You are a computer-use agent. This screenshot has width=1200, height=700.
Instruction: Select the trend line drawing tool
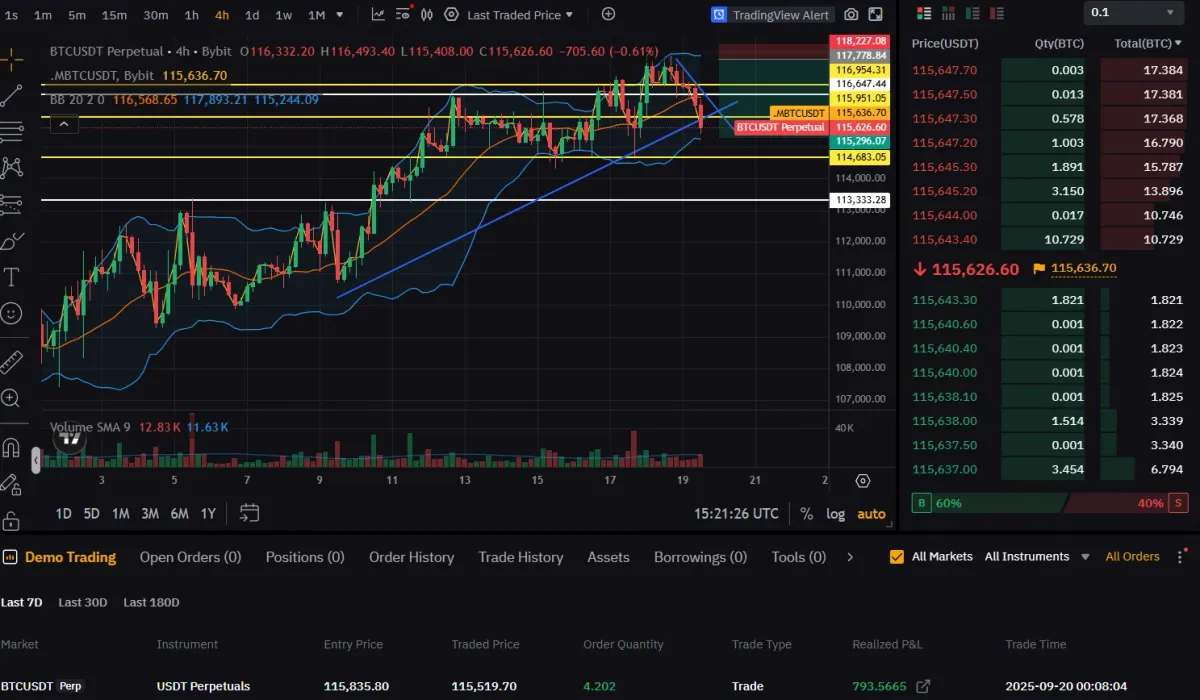coord(11,95)
